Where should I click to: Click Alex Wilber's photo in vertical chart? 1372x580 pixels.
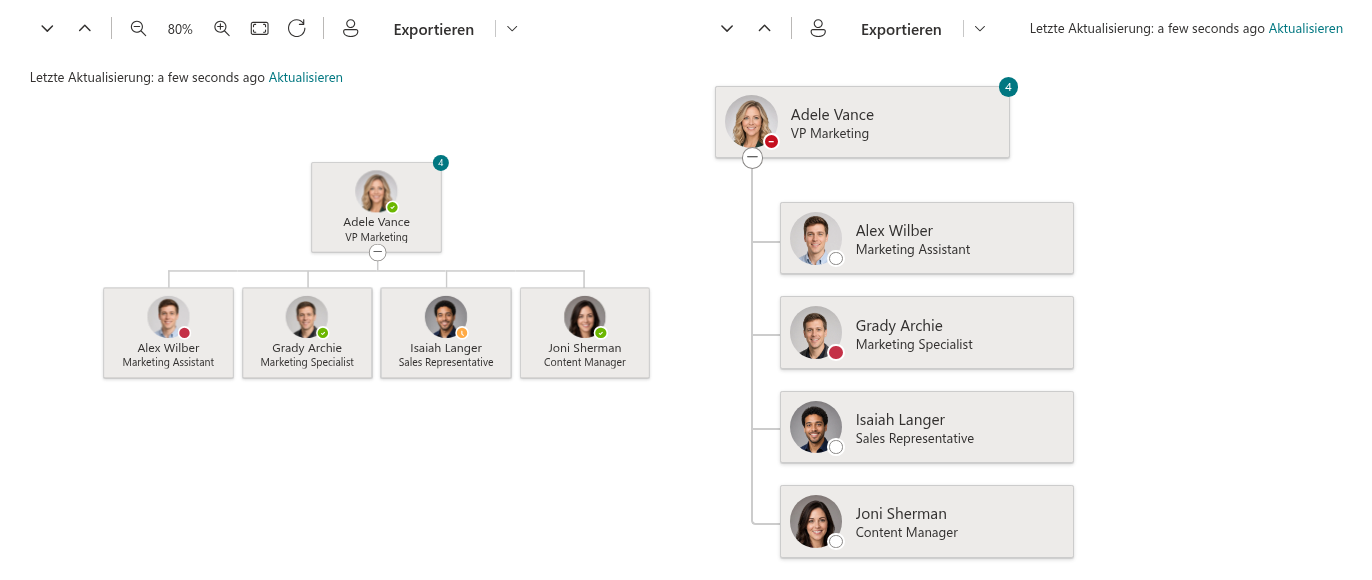[816, 239]
